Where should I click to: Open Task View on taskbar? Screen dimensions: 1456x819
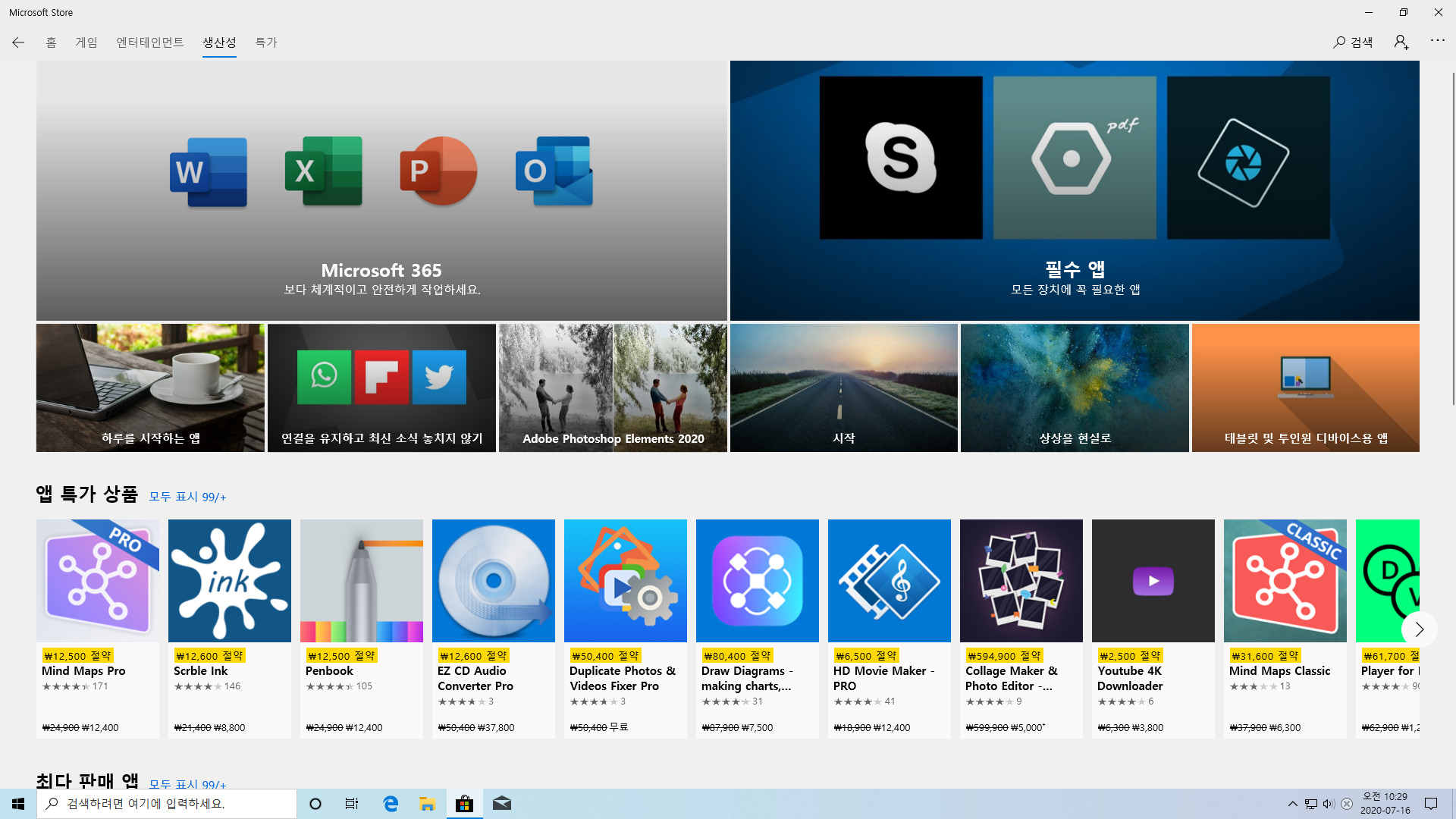pyautogui.click(x=352, y=804)
